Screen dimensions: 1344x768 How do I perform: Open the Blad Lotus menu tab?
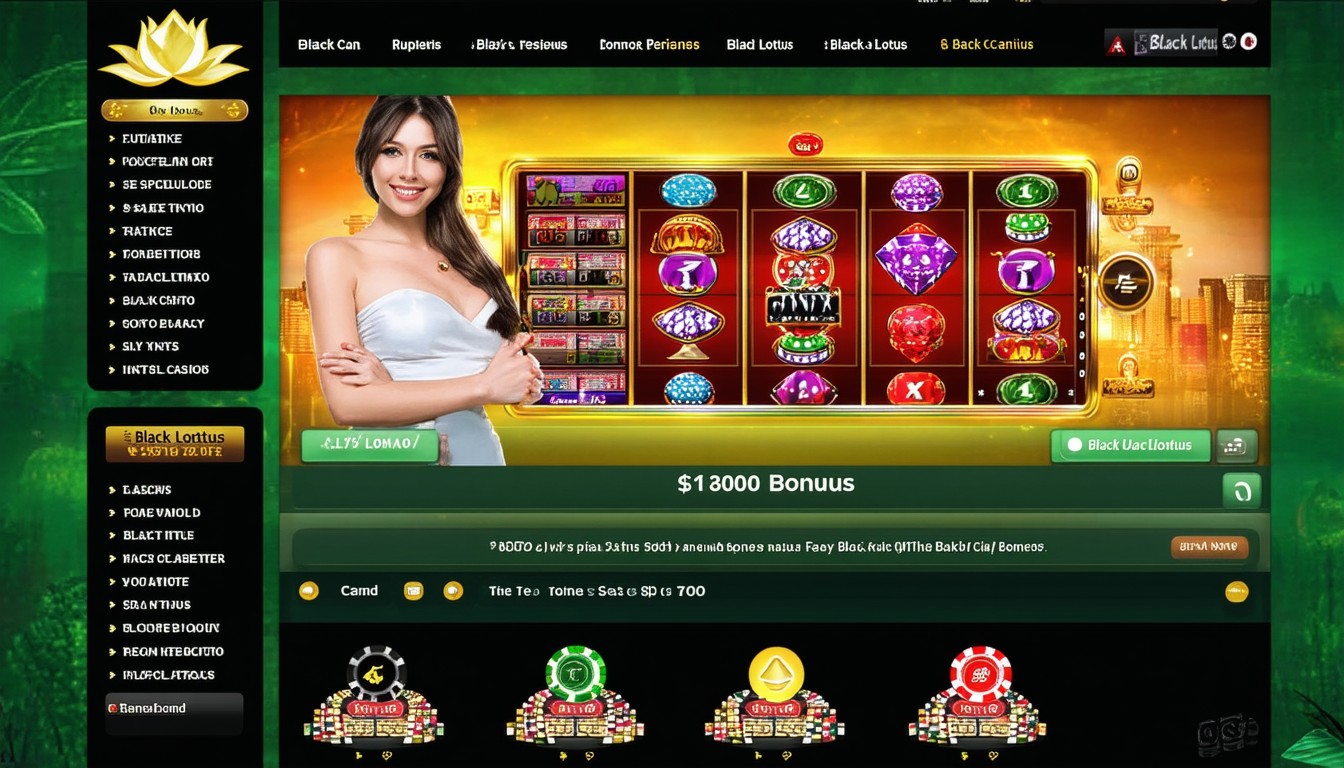coord(760,45)
